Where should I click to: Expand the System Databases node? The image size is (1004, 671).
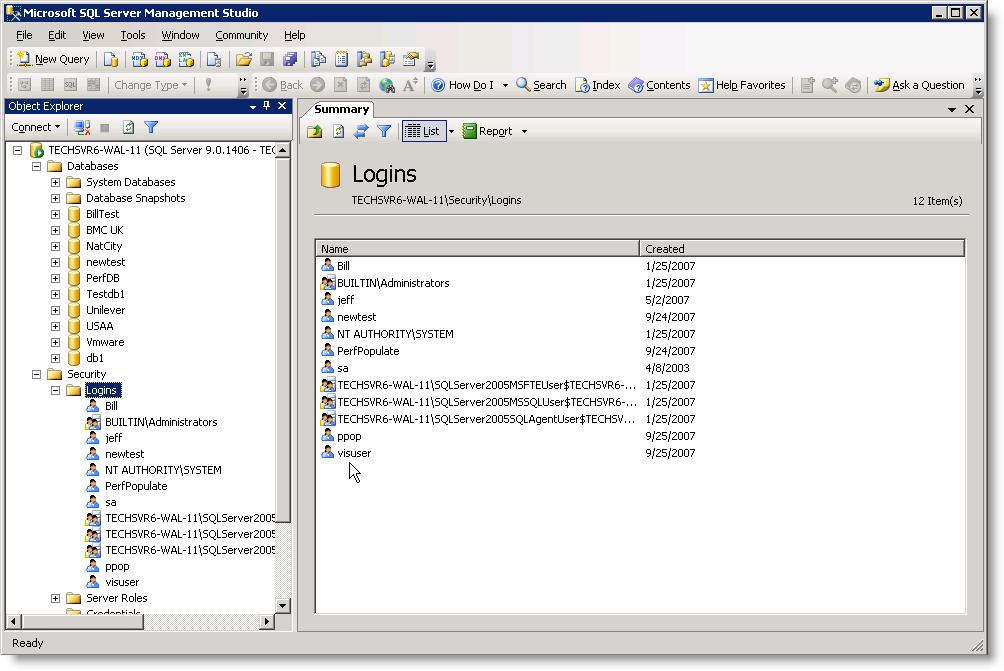[x=56, y=182]
